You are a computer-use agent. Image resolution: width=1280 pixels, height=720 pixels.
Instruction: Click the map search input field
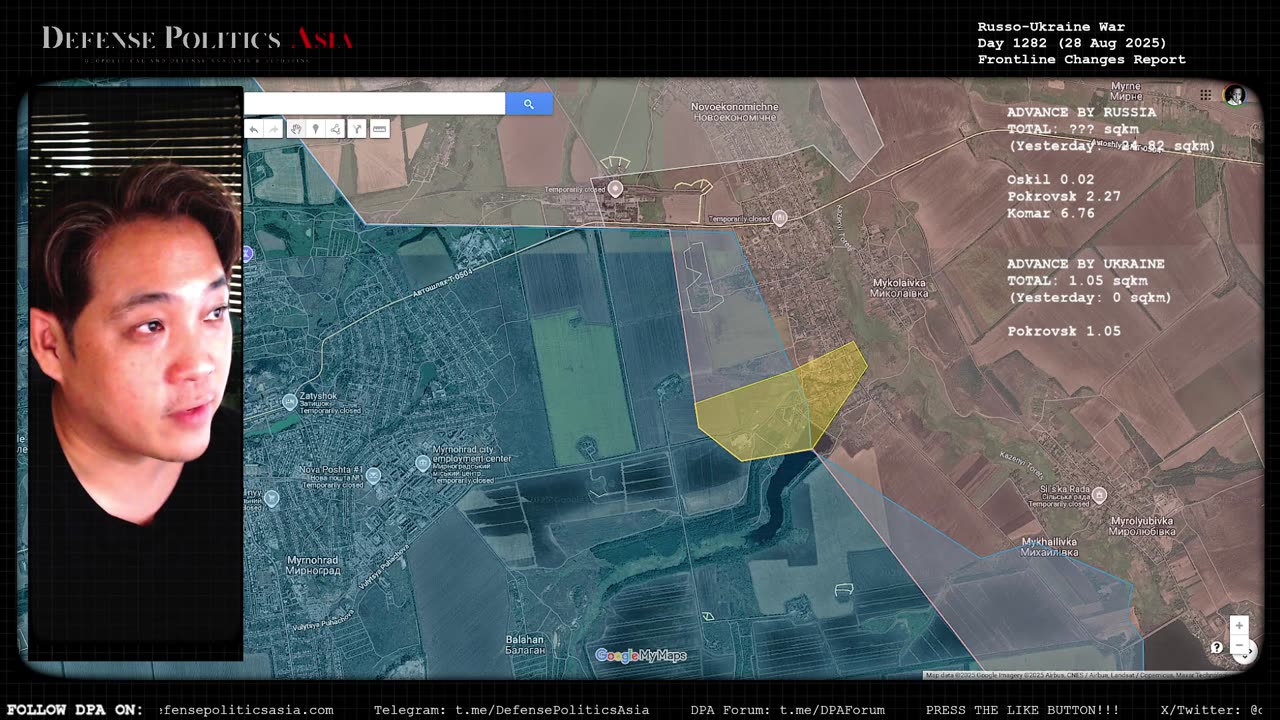[374, 104]
